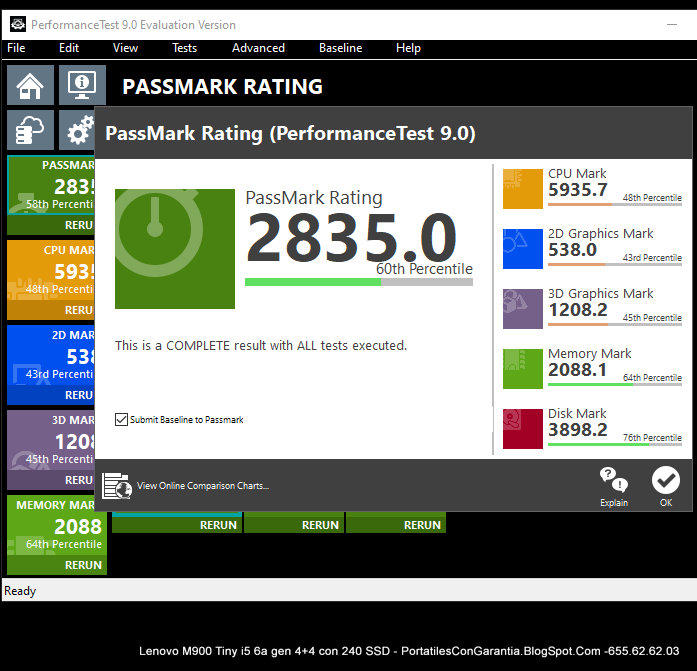Click the 45th Percentile label under 3D Graphics
This screenshot has width=697, height=671.
pyautogui.click(x=652, y=318)
